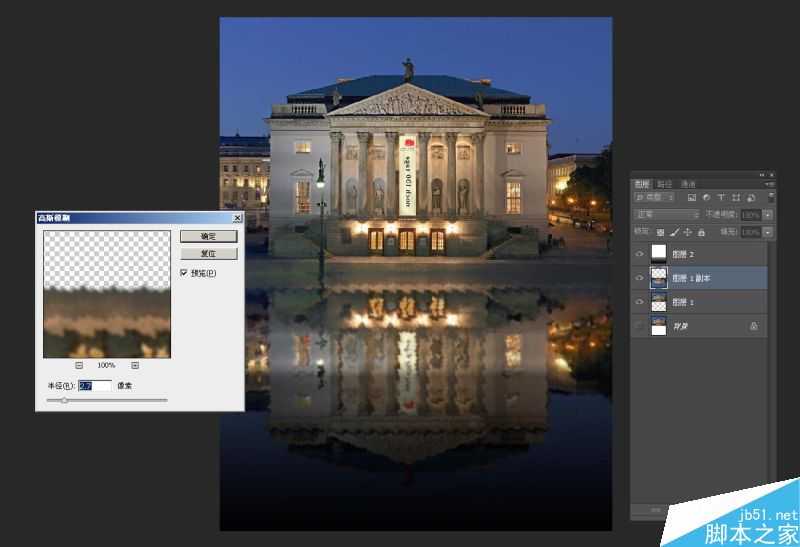This screenshot has height=547, width=800.
Task: Toggle the 预览 (Preview) checkbox
Action: pyautogui.click(x=184, y=273)
